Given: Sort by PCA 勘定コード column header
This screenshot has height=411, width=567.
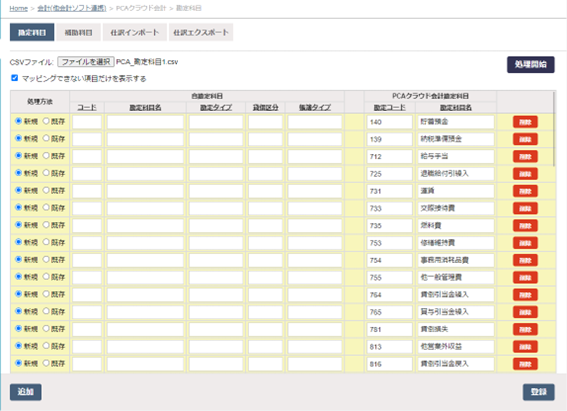Looking at the screenshot, I should point(389,108).
